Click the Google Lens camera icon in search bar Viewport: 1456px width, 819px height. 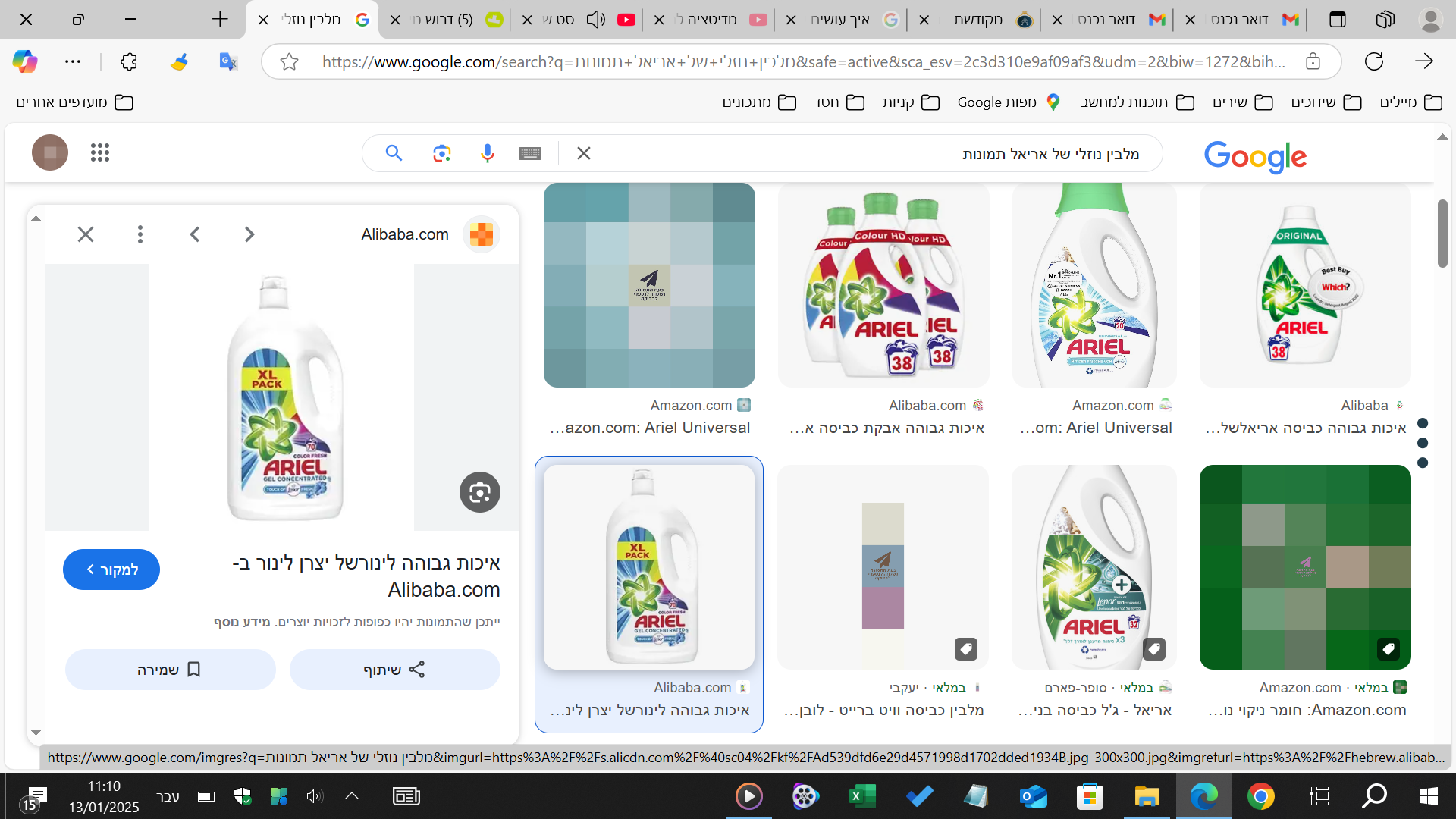[x=441, y=154]
